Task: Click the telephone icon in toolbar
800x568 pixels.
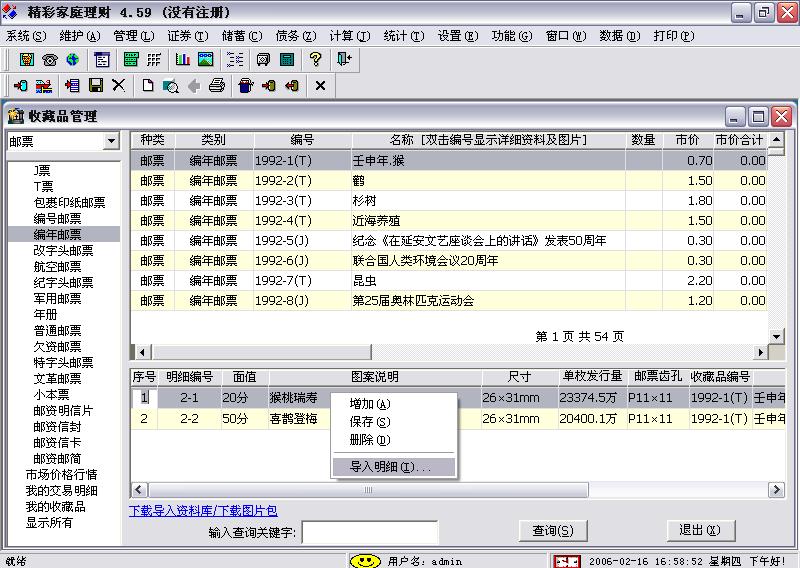Action: [x=49, y=60]
